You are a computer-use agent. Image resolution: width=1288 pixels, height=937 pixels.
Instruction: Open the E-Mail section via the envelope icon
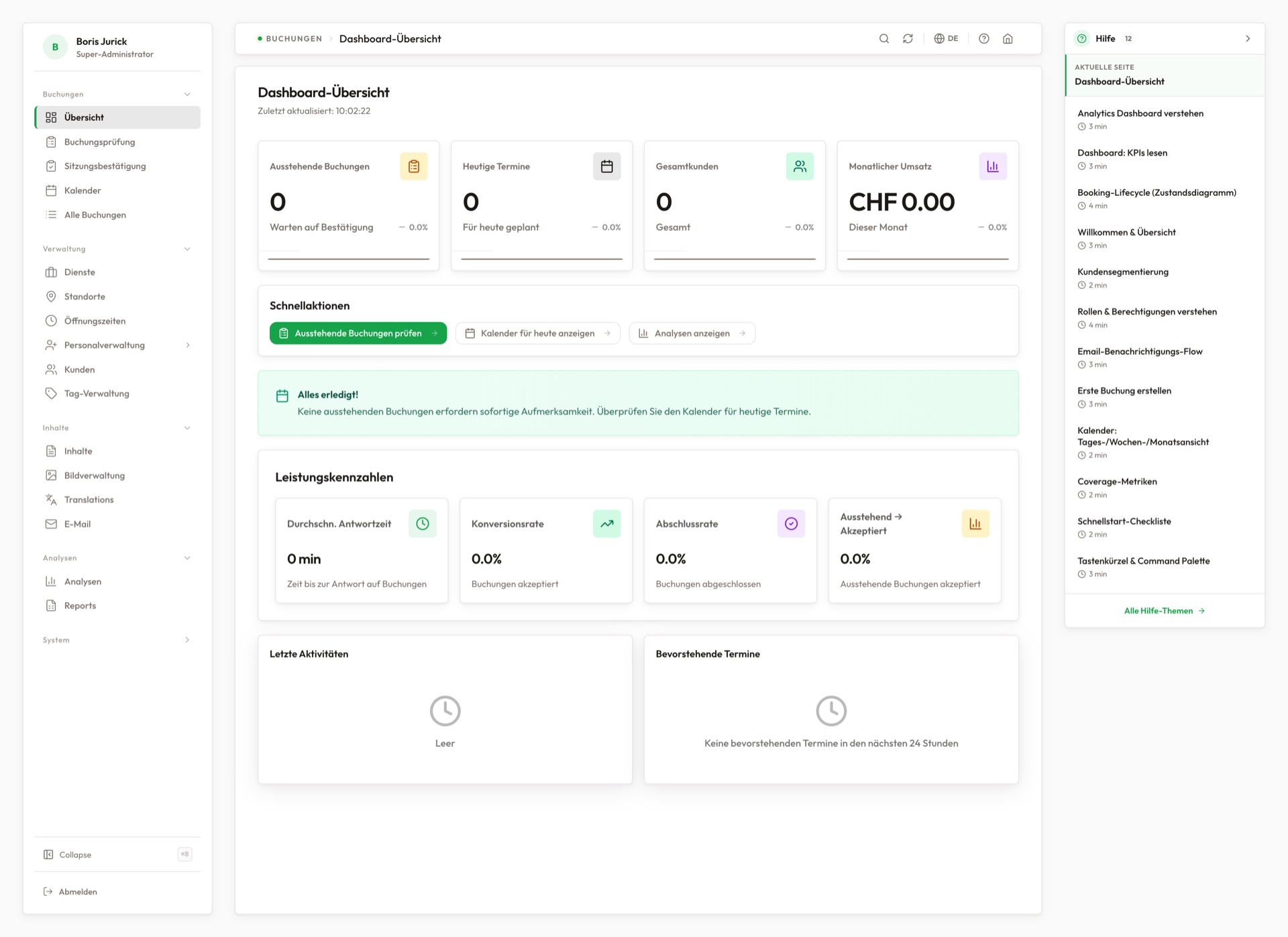point(52,524)
